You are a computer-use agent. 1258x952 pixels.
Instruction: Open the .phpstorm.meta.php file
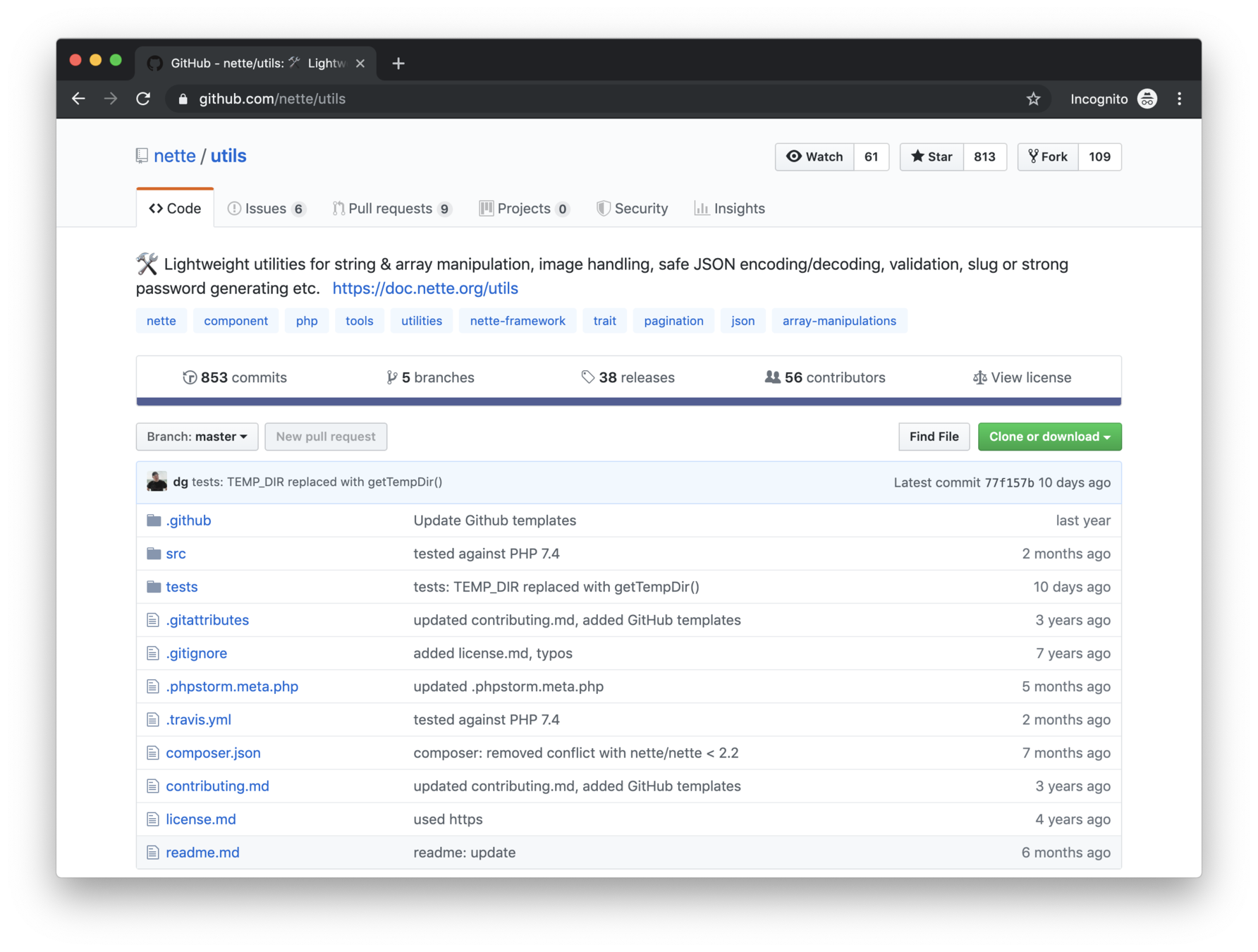[x=232, y=687]
